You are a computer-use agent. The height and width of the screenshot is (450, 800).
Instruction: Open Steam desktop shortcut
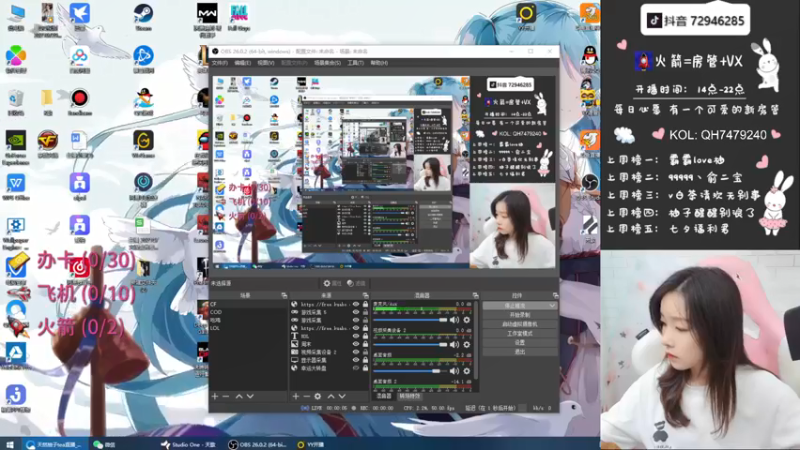143,17
